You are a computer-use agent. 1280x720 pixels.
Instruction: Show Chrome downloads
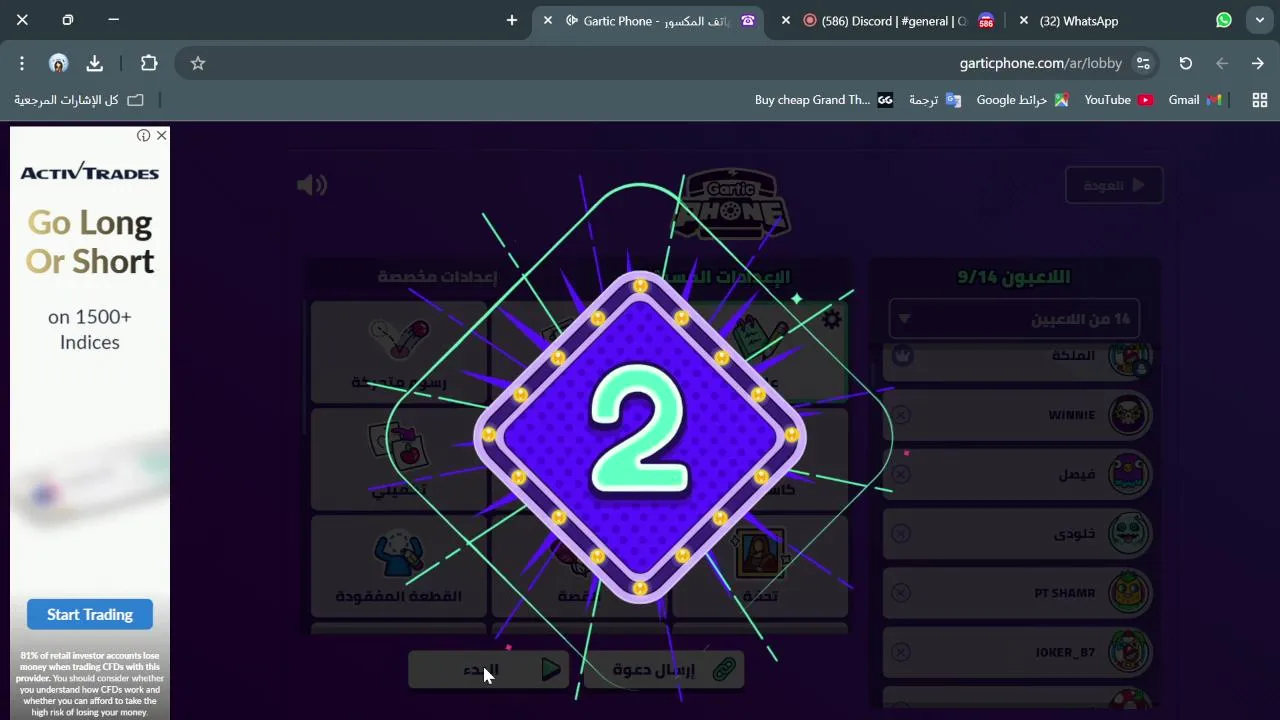95,63
